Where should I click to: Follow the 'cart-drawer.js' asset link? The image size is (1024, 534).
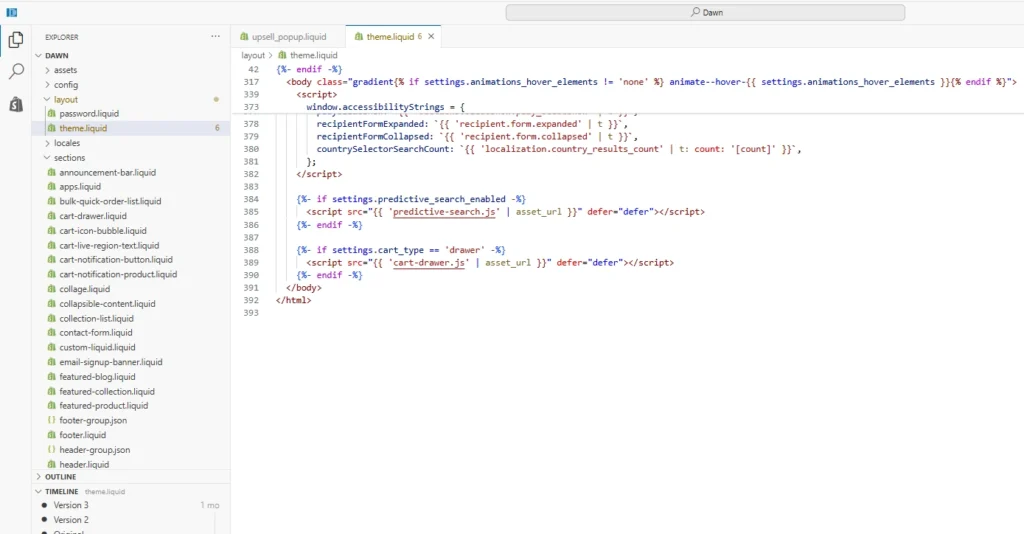[430, 263]
